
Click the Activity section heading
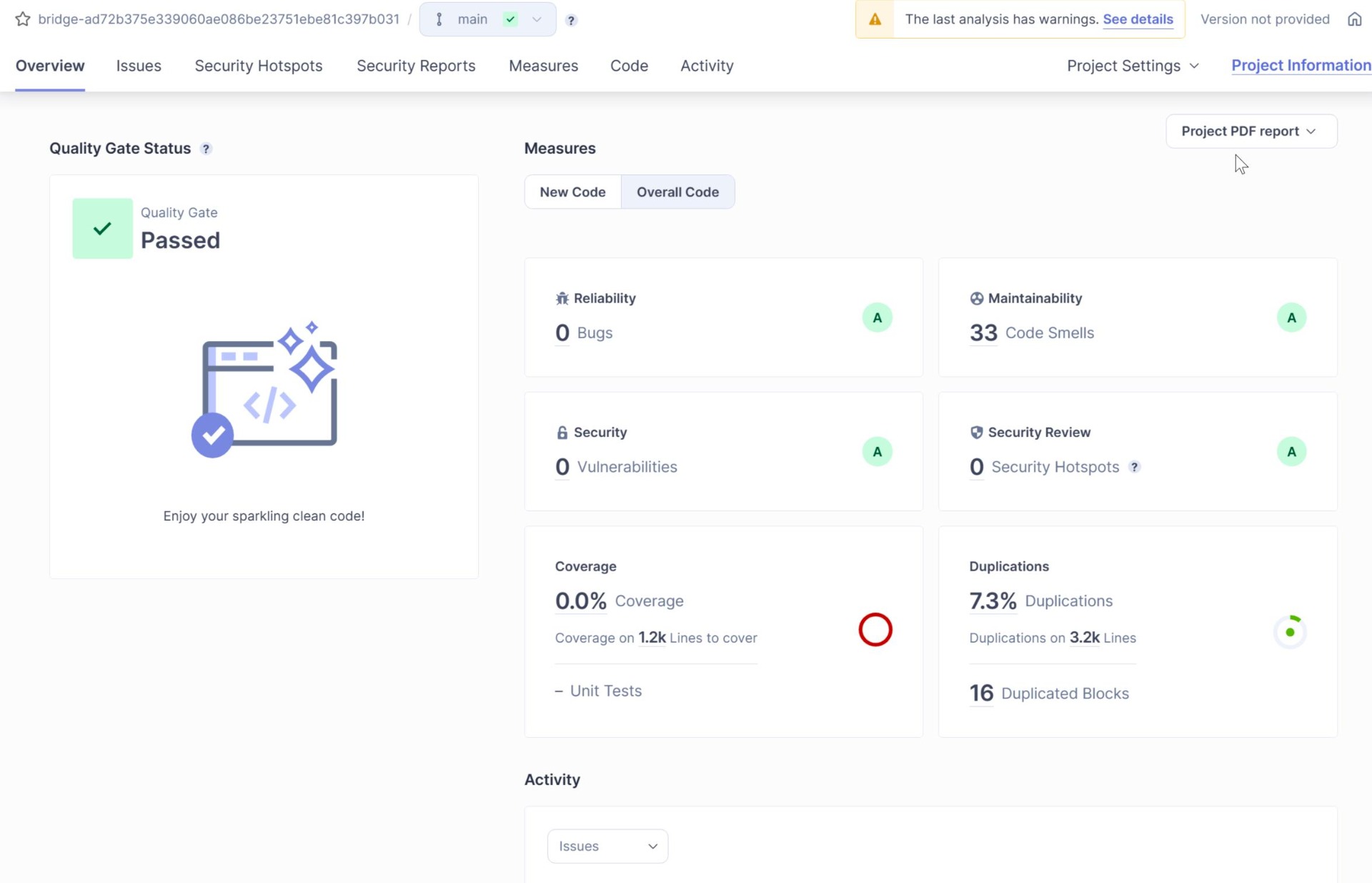pos(552,780)
